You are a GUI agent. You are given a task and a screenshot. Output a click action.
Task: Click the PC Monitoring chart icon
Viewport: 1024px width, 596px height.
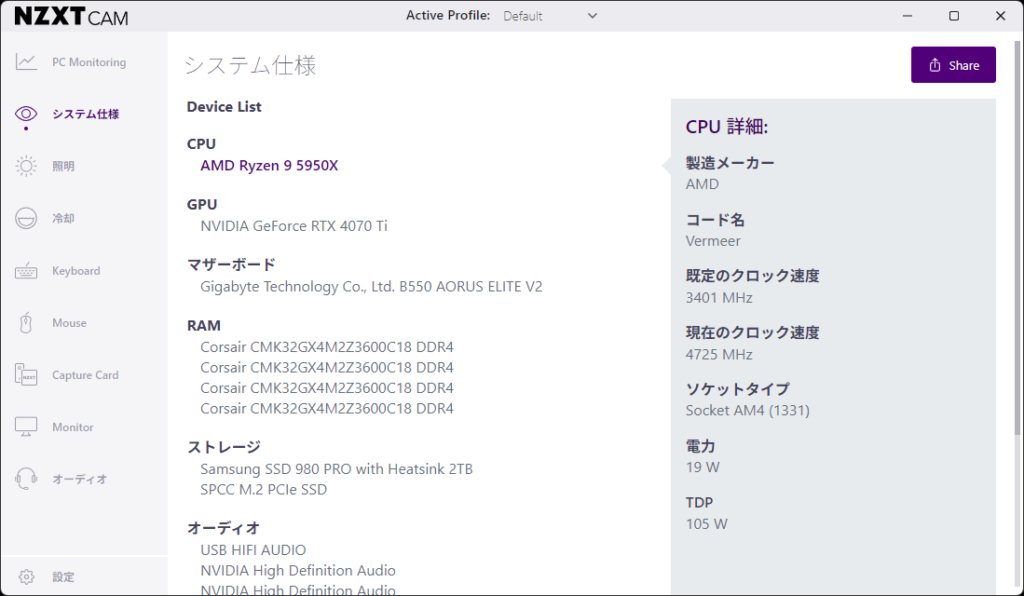pyautogui.click(x=26, y=62)
